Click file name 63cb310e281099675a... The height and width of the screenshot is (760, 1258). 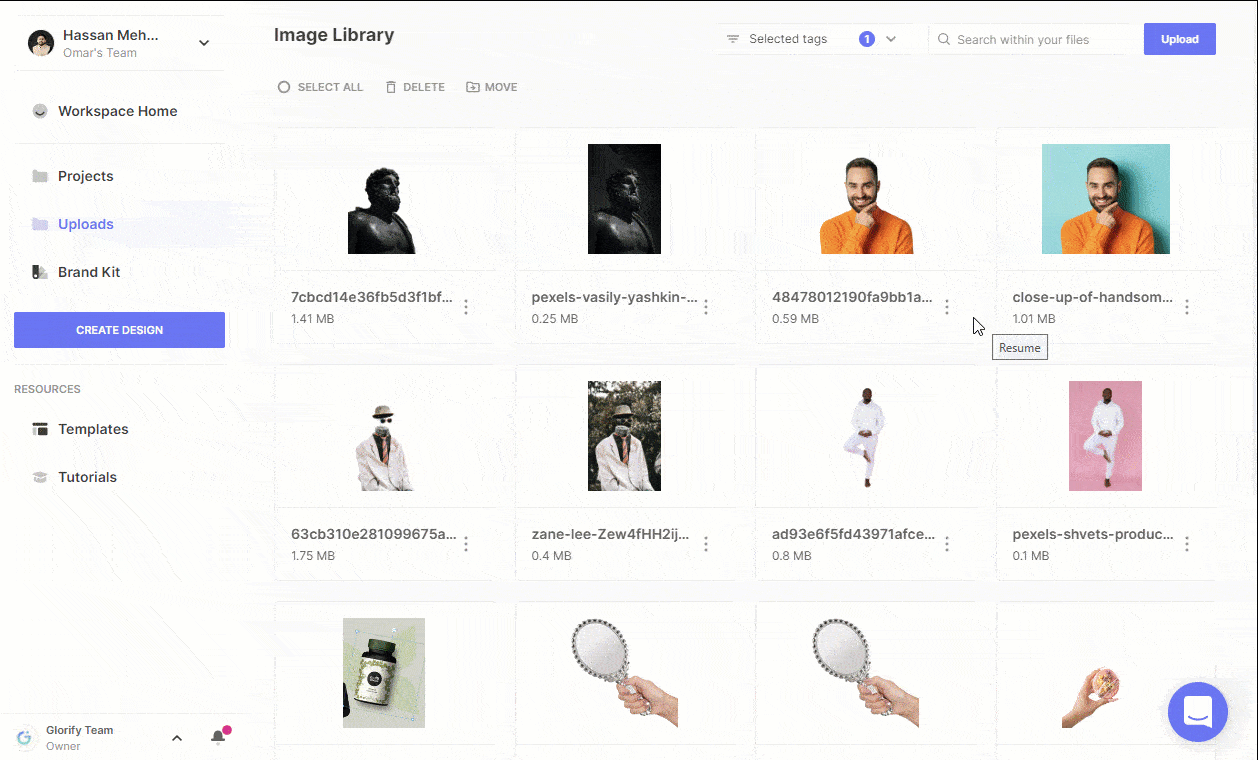coord(374,534)
